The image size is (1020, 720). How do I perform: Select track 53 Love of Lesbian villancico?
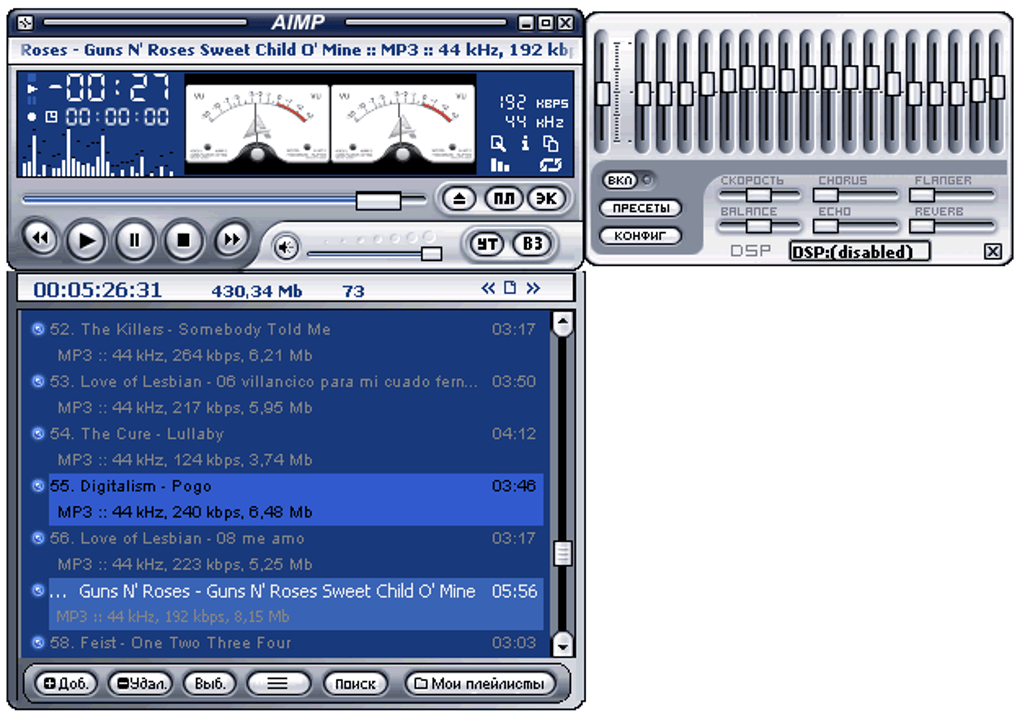point(296,394)
